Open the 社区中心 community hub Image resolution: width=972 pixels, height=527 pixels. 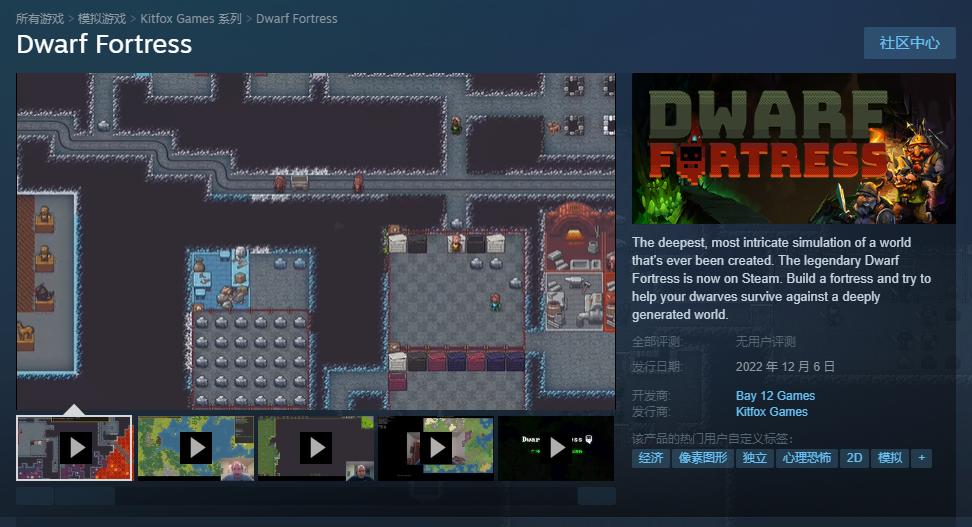(909, 43)
